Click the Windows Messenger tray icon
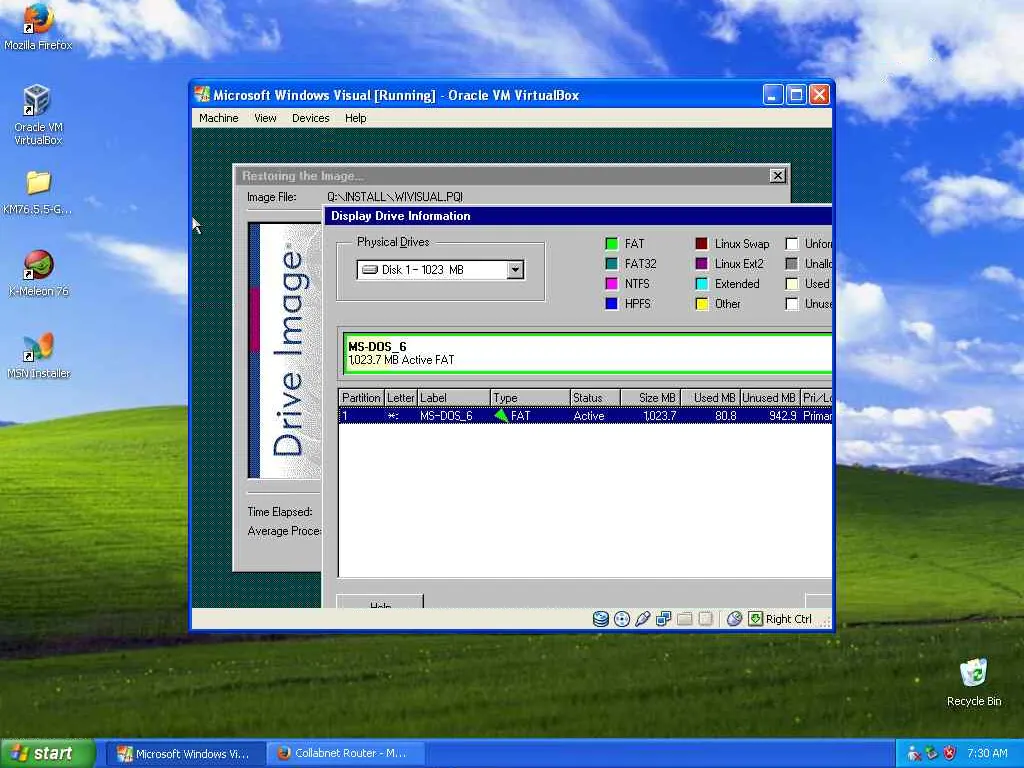The image size is (1024, 768). (914, 754)
